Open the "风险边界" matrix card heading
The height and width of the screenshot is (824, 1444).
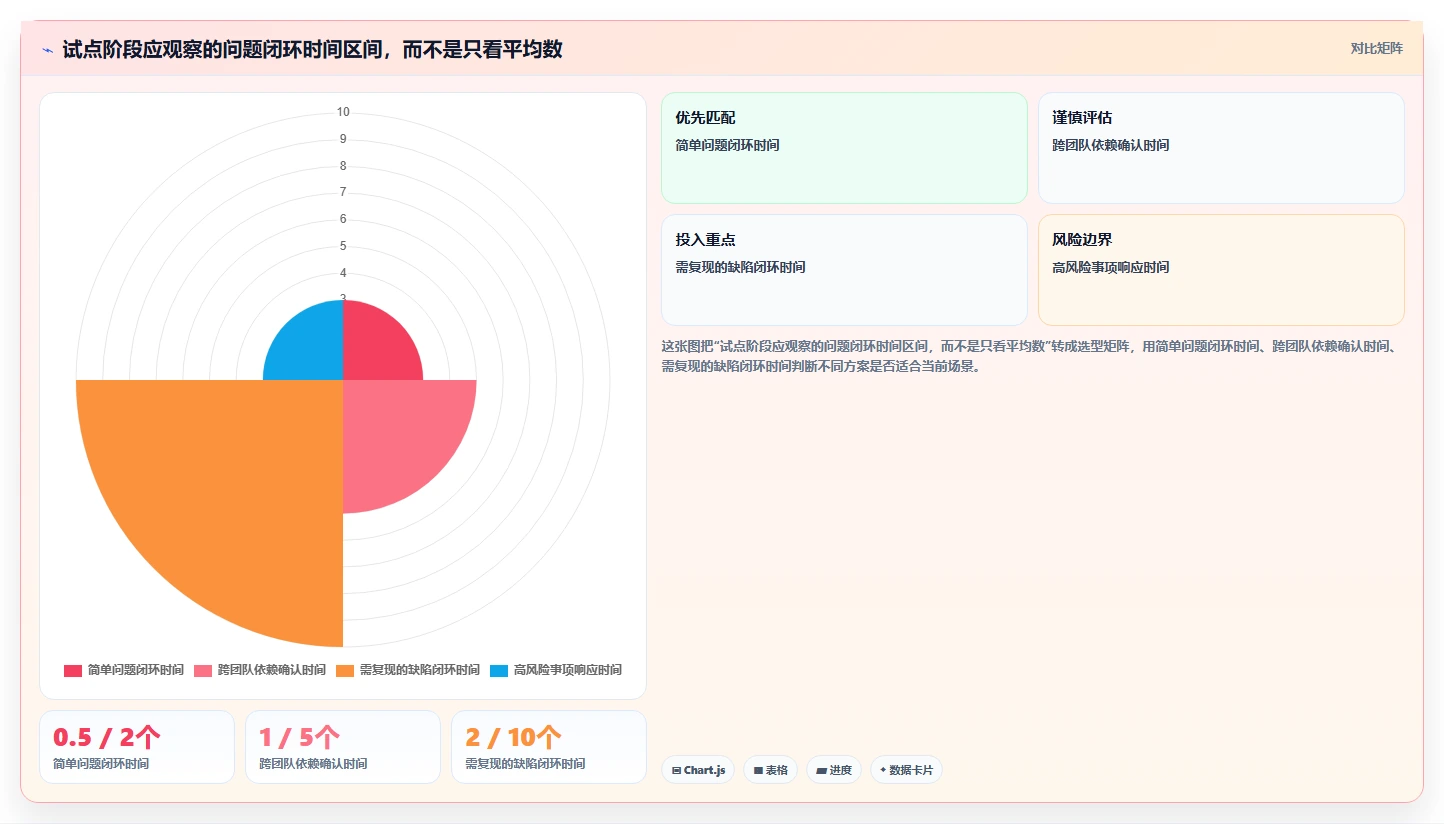tap(1082, 240)
